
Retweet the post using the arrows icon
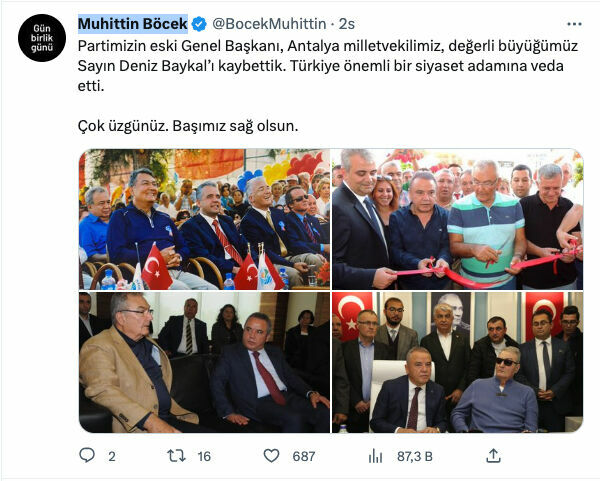coord(176,456)
